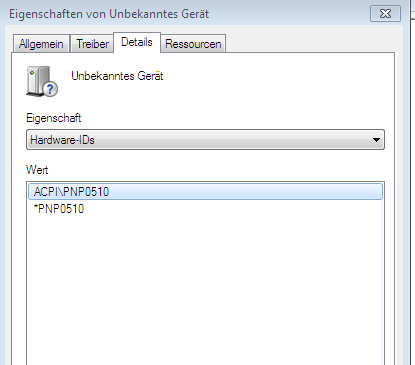Select the Details tab

[x=137, y=42]
